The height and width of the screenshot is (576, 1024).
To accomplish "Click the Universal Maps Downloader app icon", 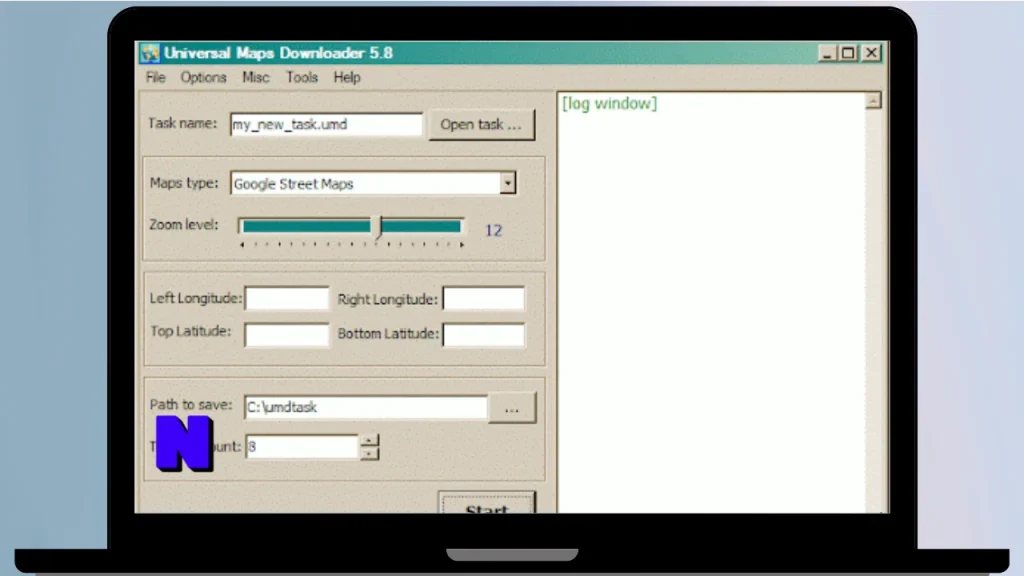I will 150,53.
